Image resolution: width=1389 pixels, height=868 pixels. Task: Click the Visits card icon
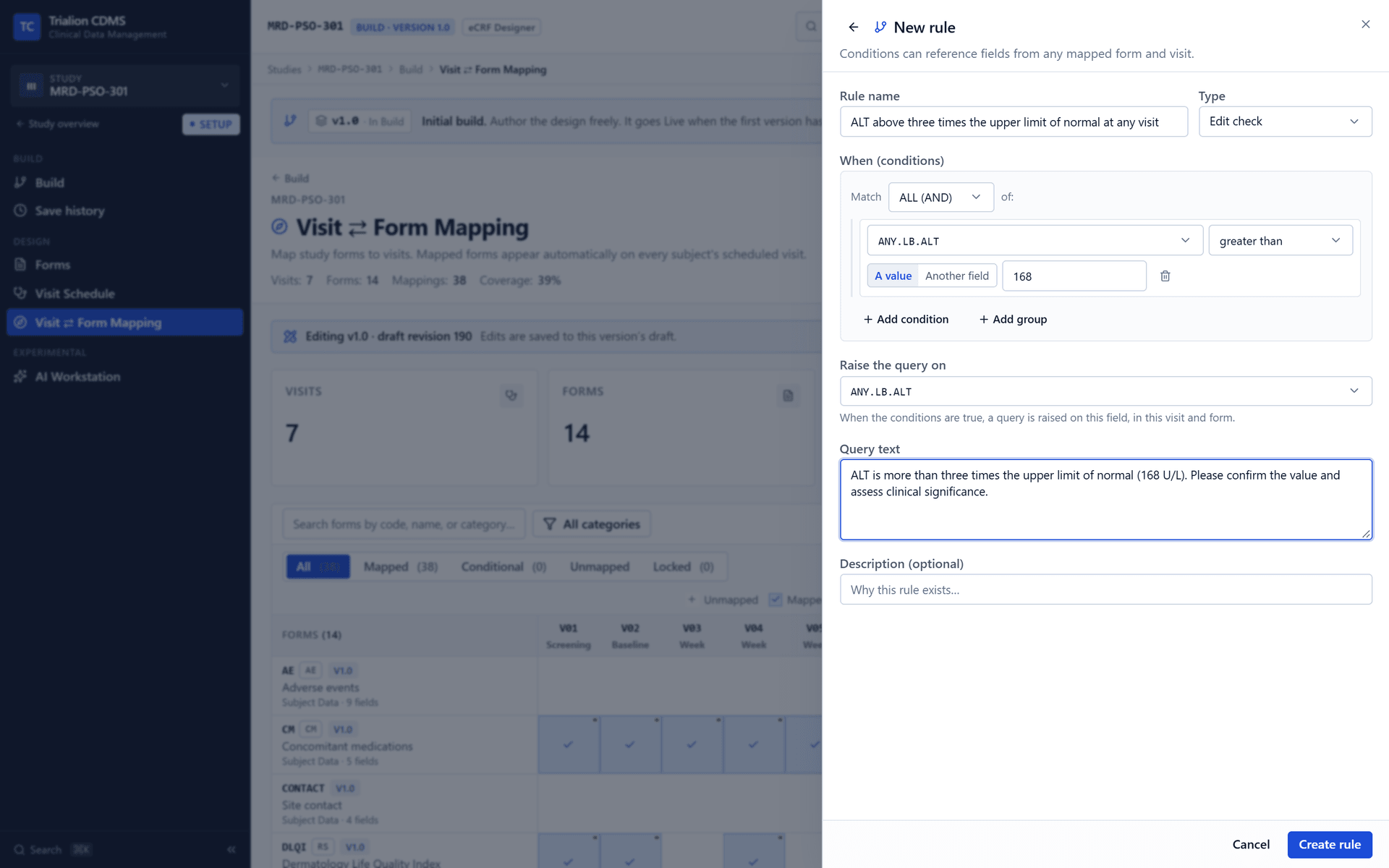tap(511, 395)
